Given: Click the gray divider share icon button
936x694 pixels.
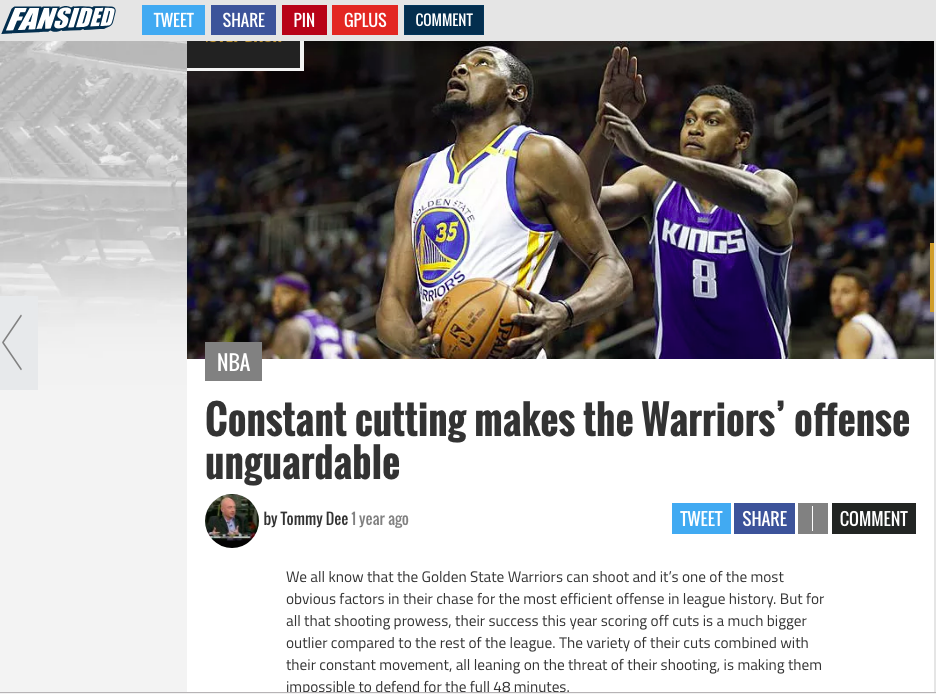Looking at the screenshot, I should tap(812, 519).
